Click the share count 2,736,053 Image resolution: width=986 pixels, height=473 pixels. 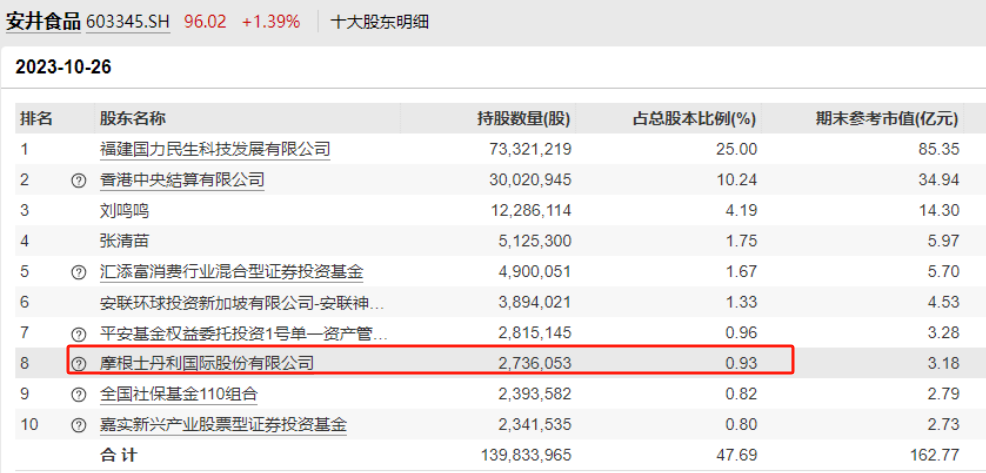point(535,364)
